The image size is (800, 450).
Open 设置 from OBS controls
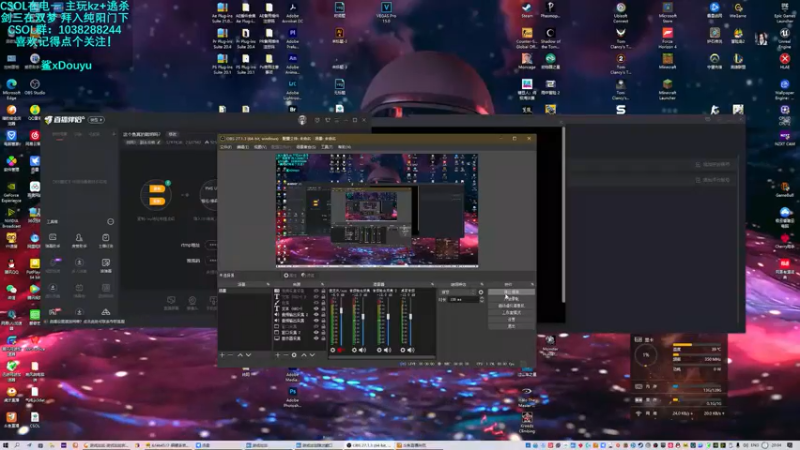pyautogui.click(x=511, y=319)
